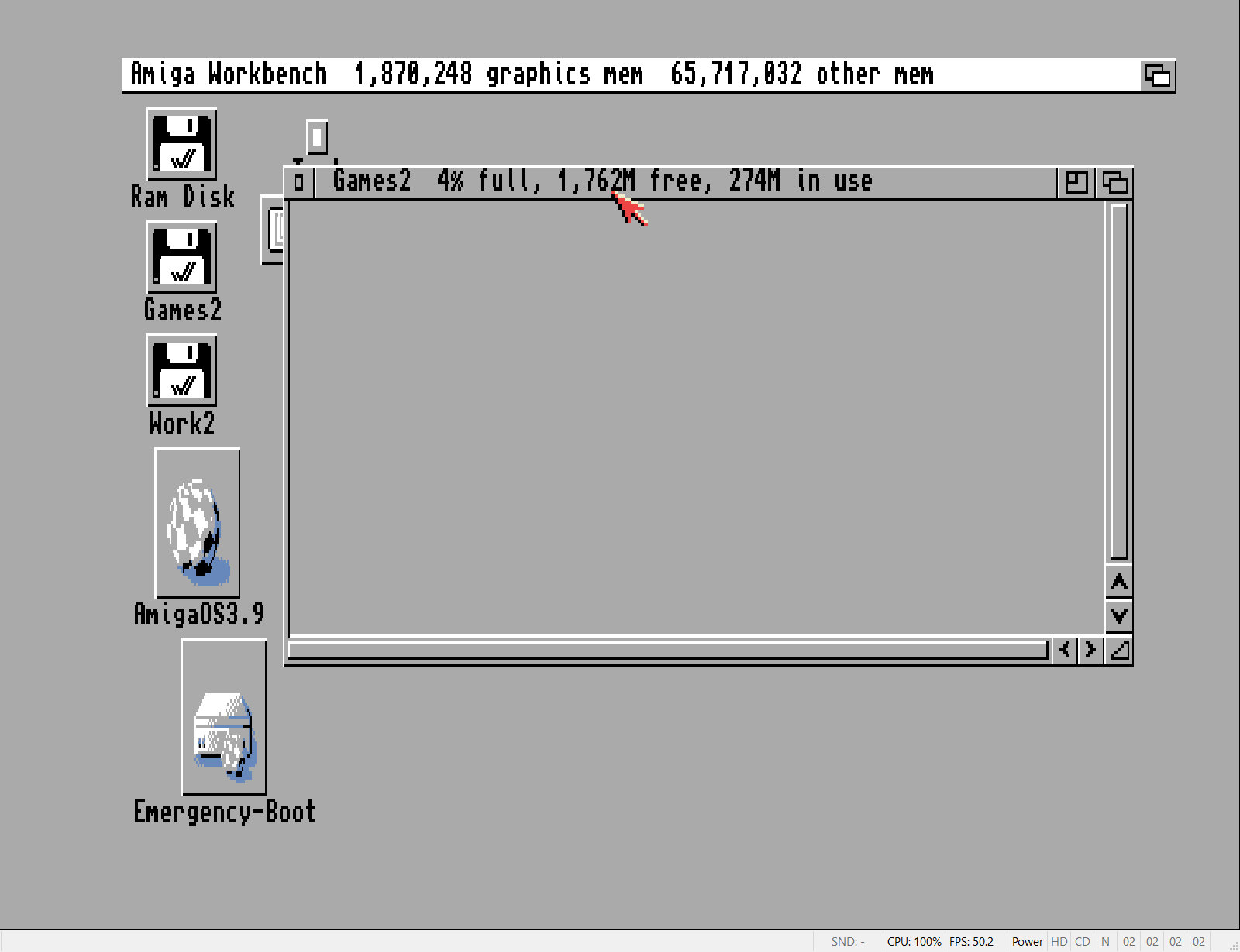Select the Work2 disk icon
Viewport: 1240px width, 952px height.
point(181,370)
